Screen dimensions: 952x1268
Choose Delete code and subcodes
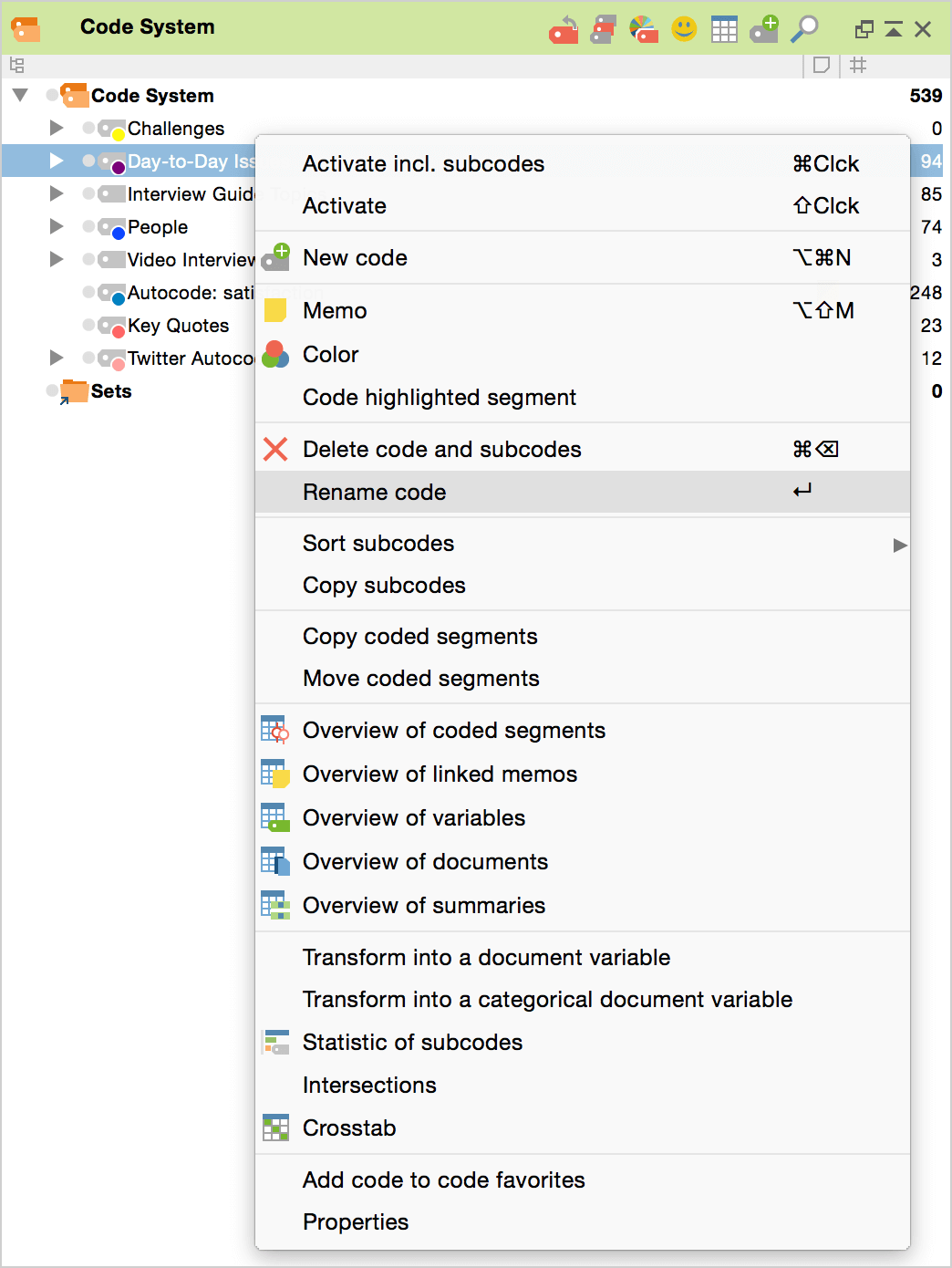coord(441,450)
